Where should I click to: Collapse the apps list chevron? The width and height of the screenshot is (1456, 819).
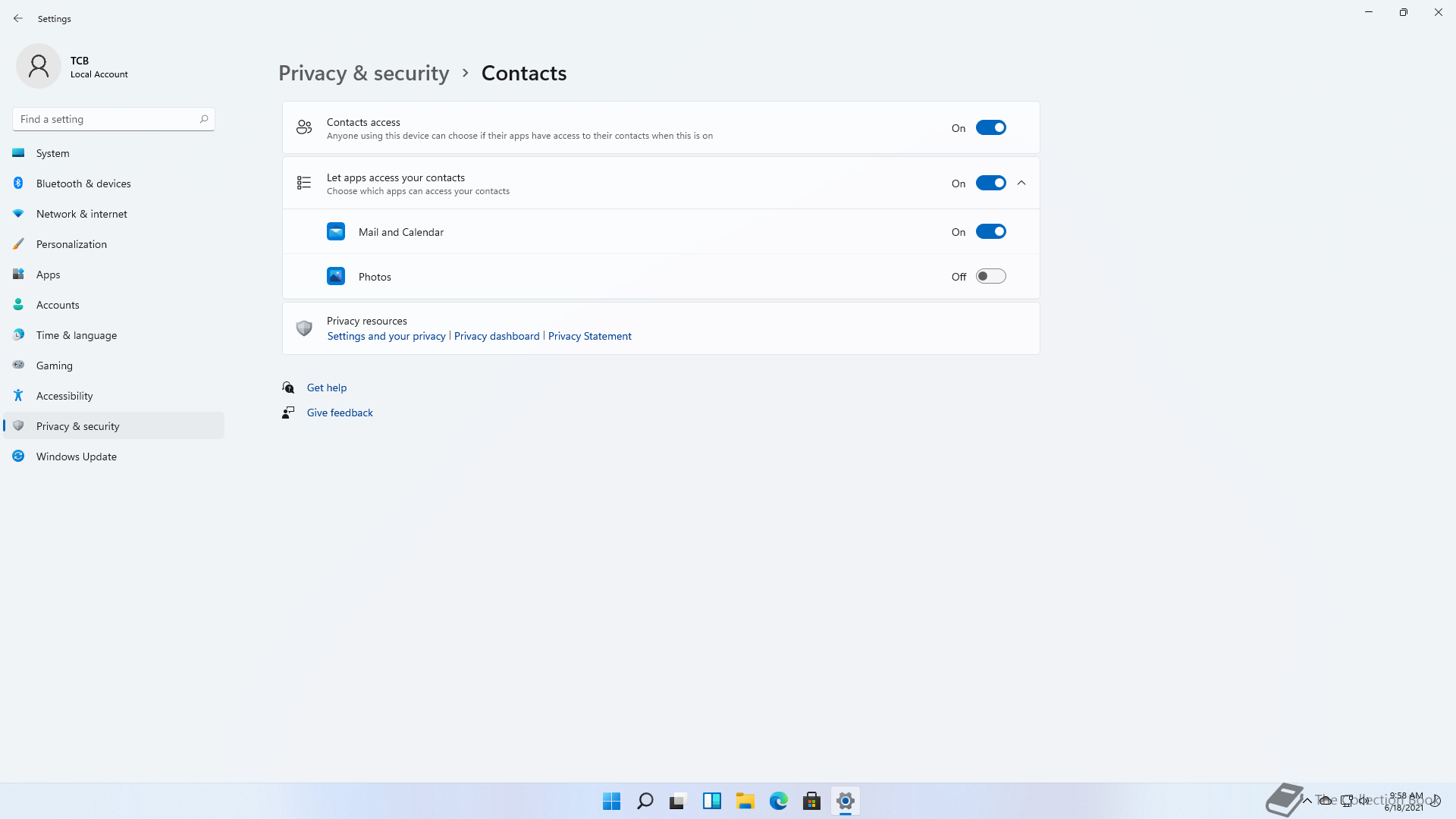(1021, 183)
